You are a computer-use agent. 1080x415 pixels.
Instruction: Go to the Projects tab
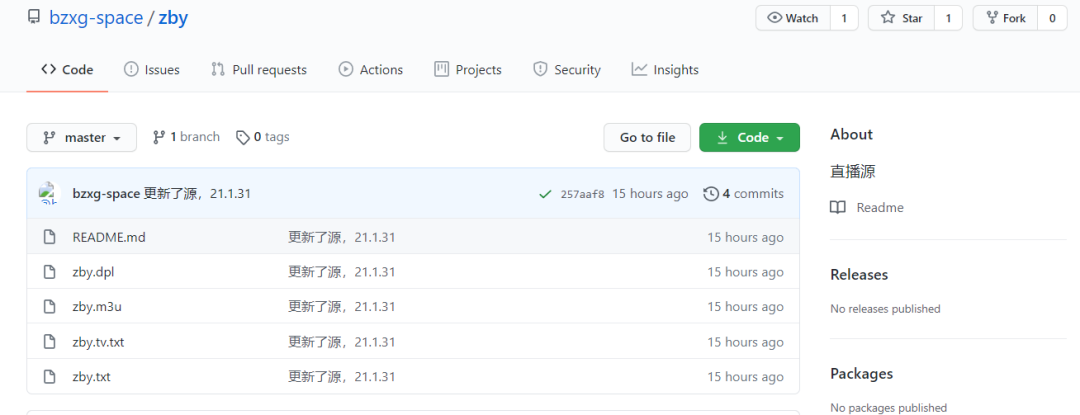[x=468, y=70]
